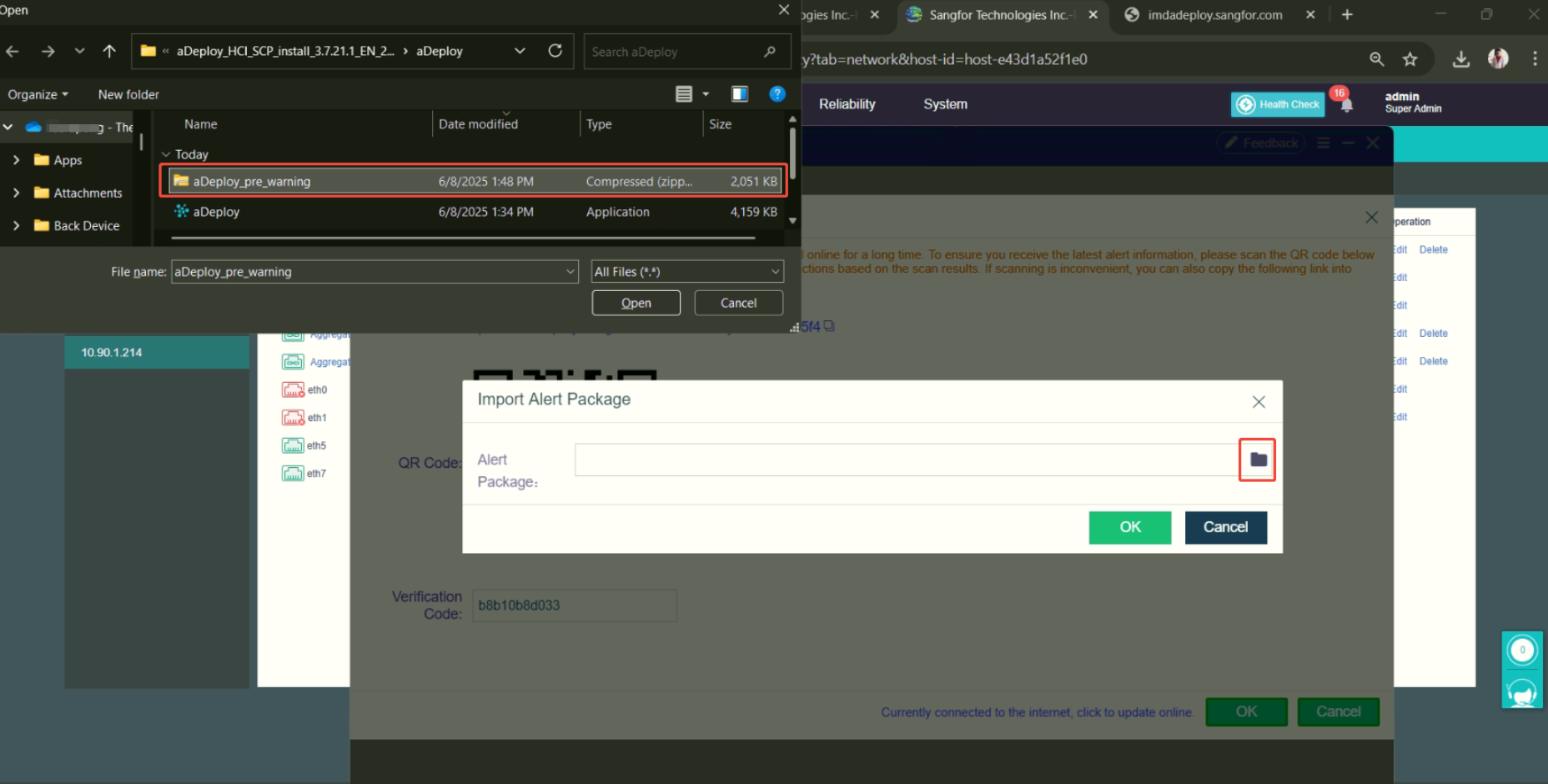The image size is (1548, 784).
Task: Open the admin Super Admin account menu
Action: (x=1413, y=103)
